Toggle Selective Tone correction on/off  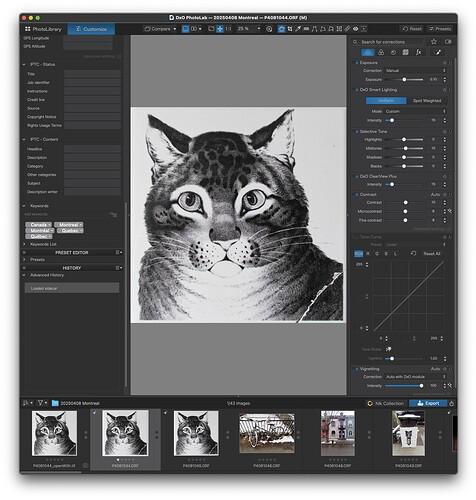point(357,131)
